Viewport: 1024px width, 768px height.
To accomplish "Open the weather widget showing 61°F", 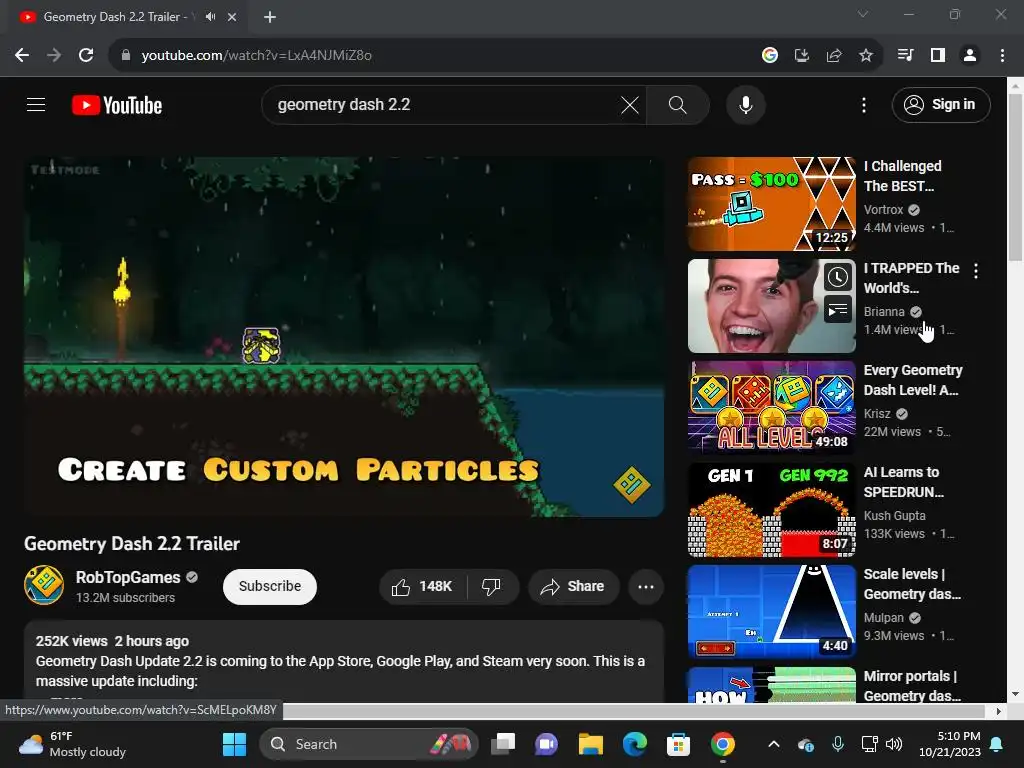I will point(72,744).
